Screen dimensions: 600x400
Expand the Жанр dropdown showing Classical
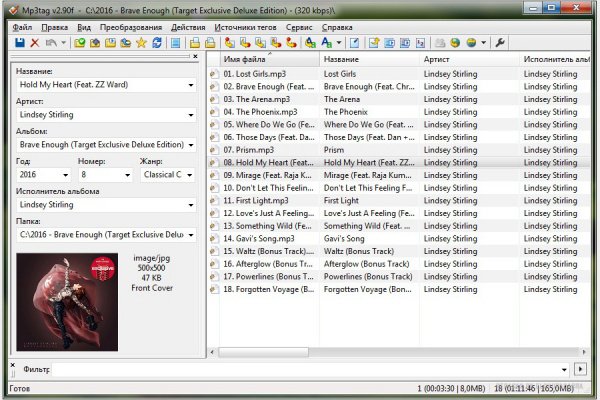coord(190,175)
